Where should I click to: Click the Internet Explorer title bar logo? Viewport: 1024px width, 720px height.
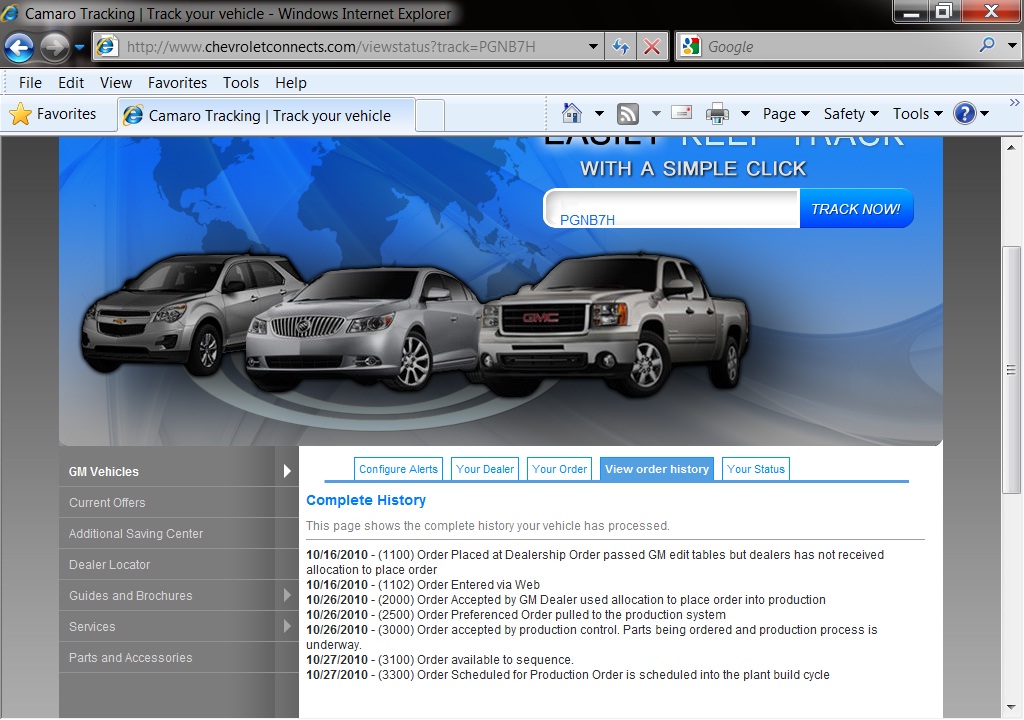point(10,12)
